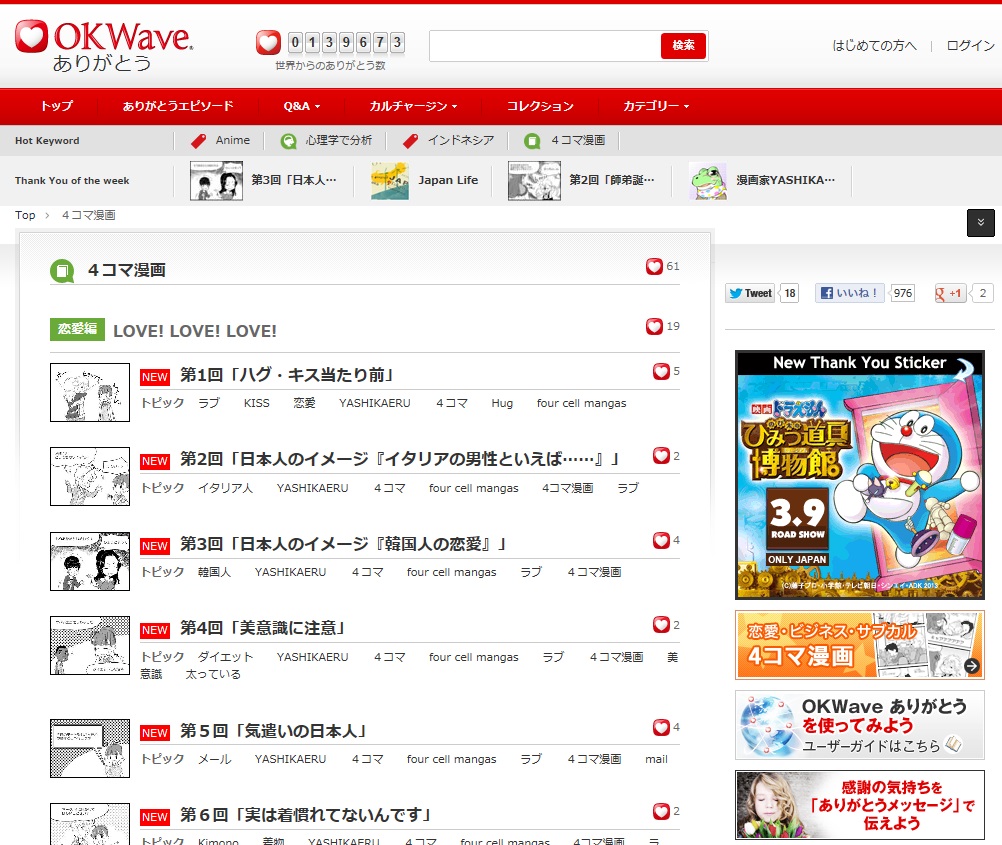Open the カテゴリー dropdown menu

click(655, 106)
